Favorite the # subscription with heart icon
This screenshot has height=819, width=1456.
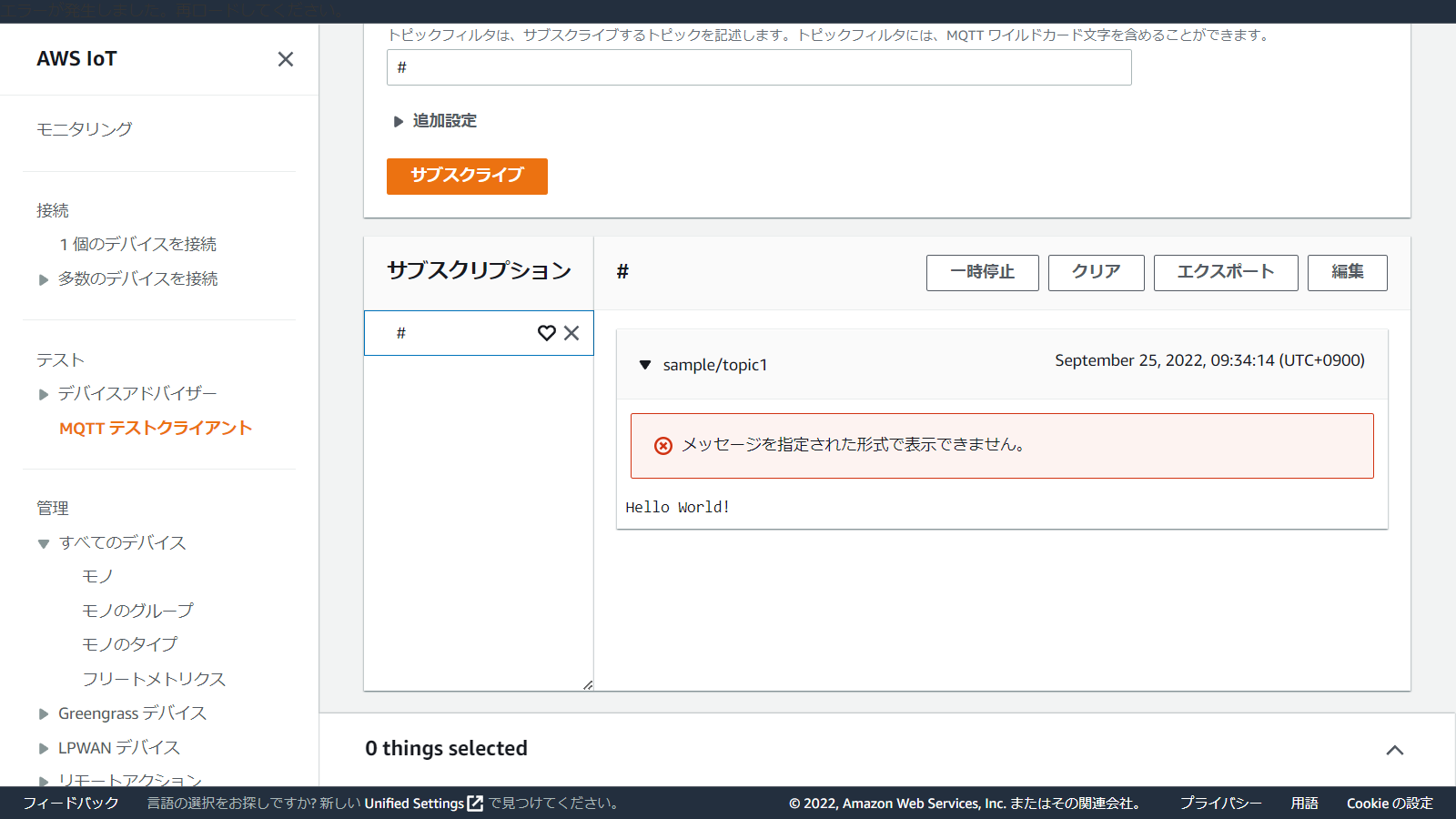coord(546,333)
